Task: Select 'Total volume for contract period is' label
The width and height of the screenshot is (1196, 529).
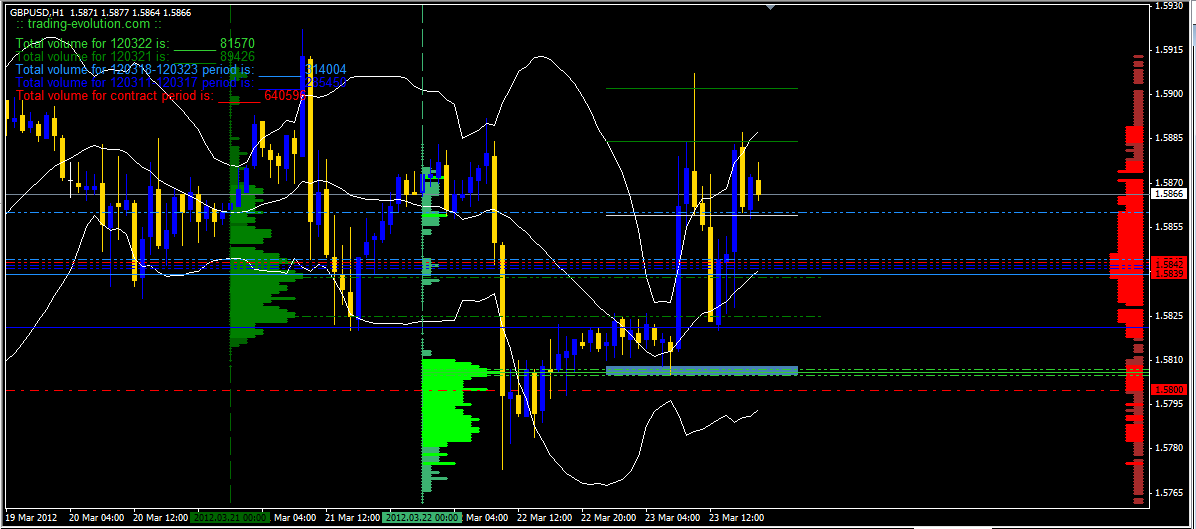Action: click(x=114, y=97)
